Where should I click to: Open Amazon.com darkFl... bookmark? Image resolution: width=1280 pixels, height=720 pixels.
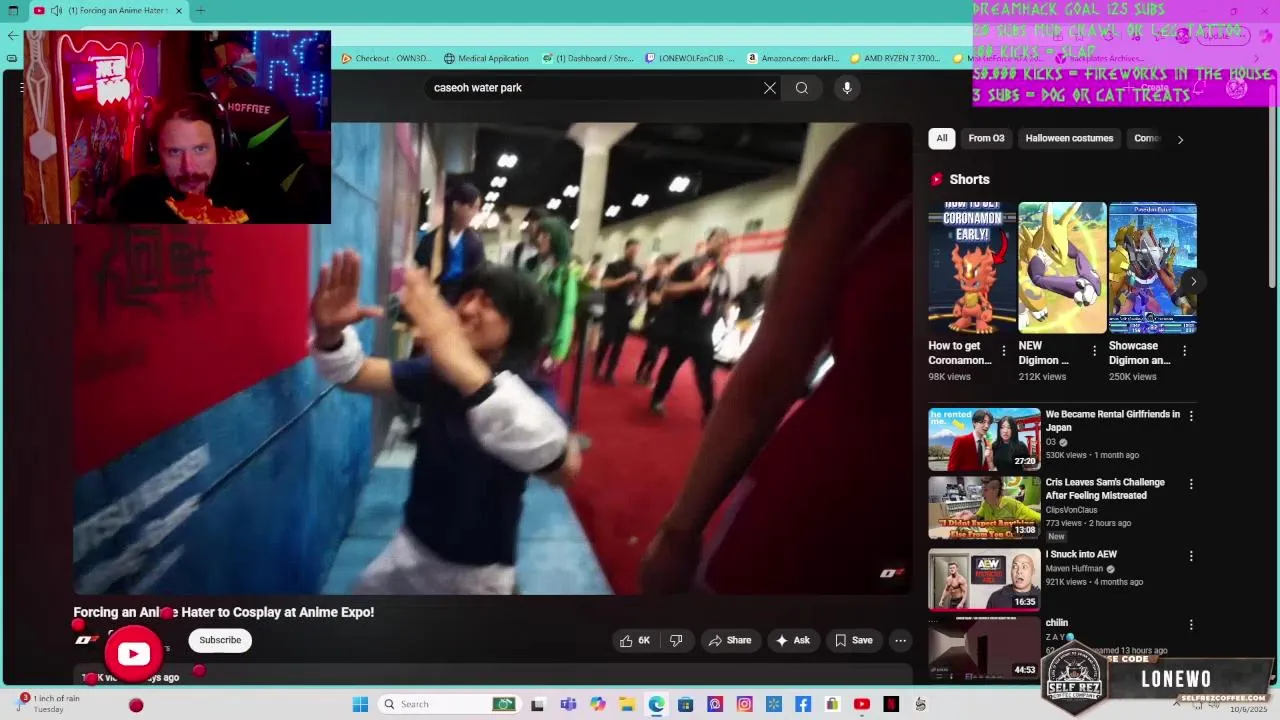click(x=793, y=58)
